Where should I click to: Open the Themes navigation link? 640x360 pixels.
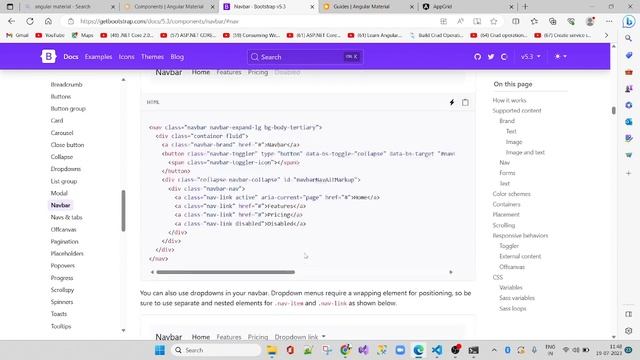(152, 57)
